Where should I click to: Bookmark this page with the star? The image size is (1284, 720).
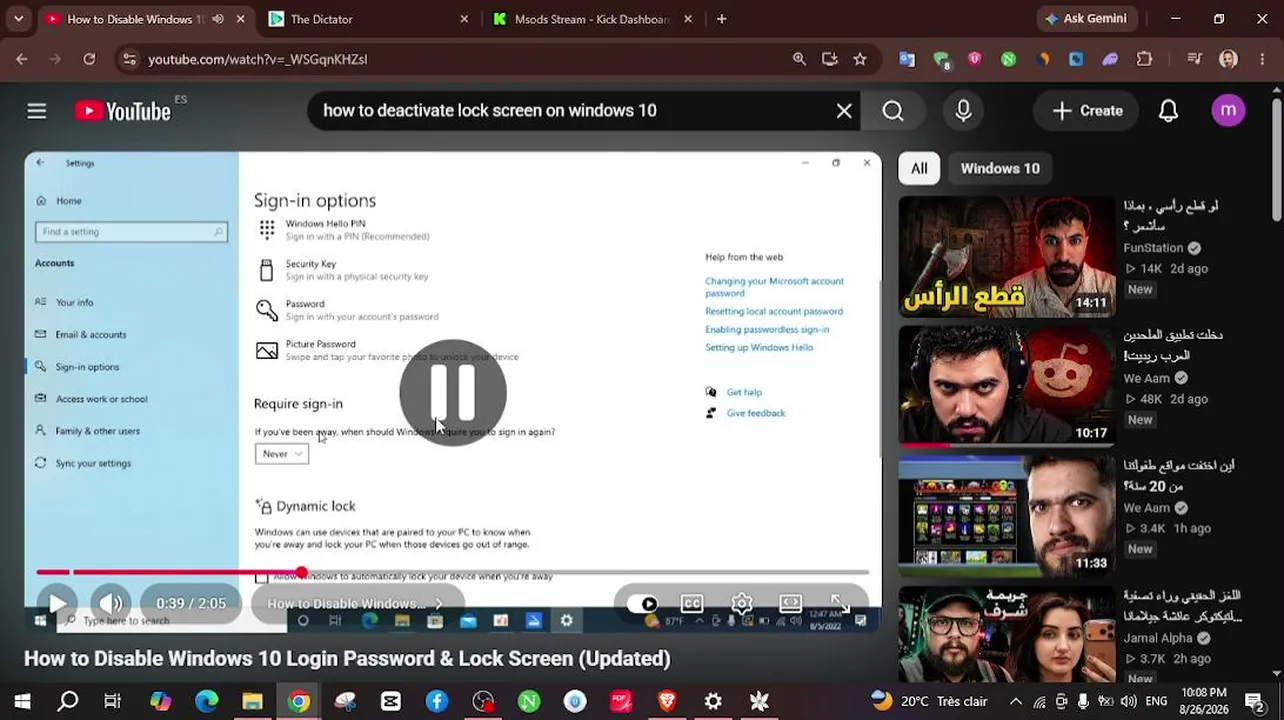click(x=860, y=59)
